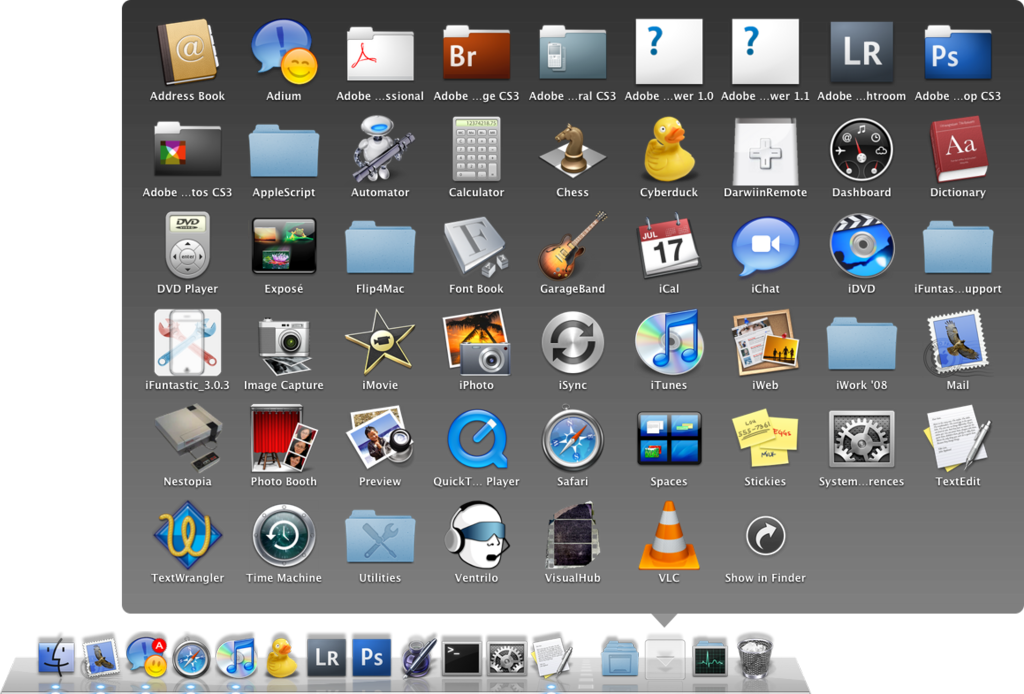Open the Utilities folder

[x=380, y=536]
